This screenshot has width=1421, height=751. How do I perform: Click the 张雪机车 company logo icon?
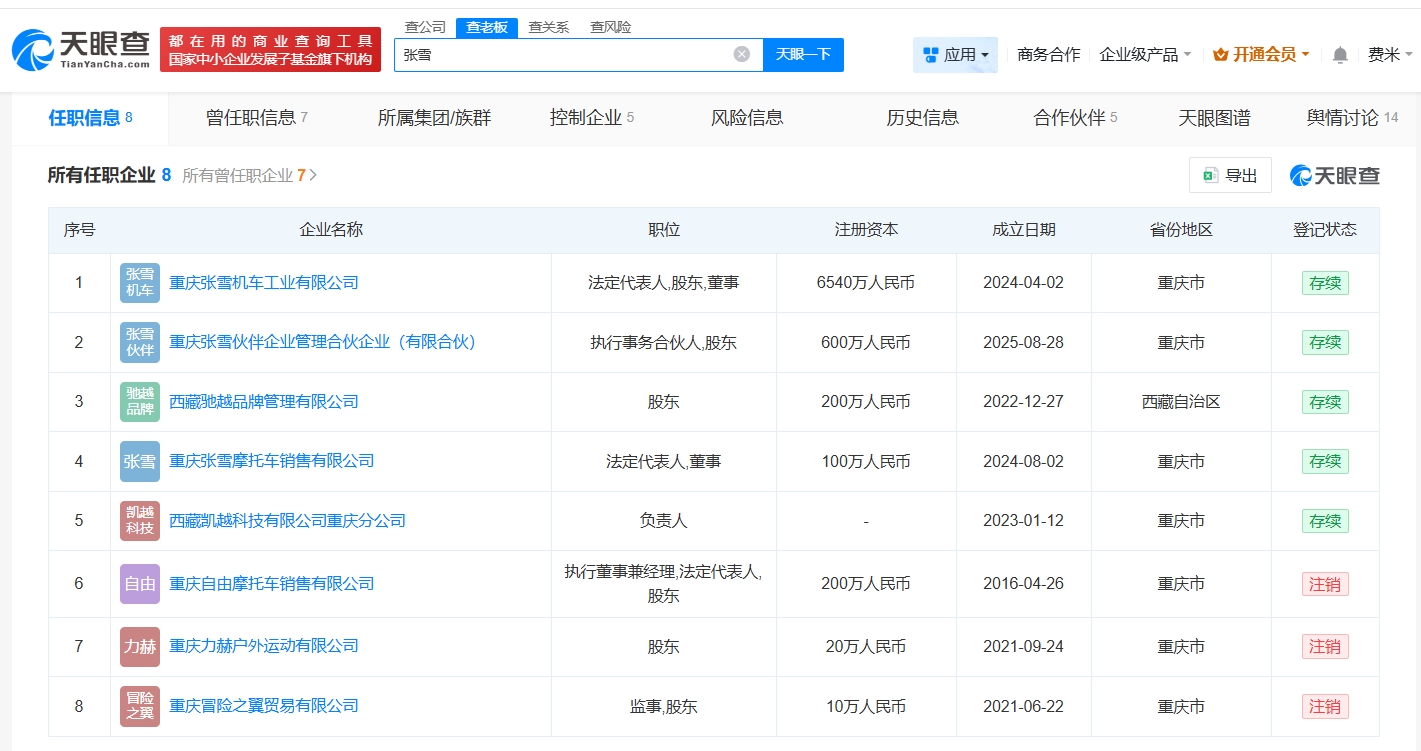click(139, 283)
